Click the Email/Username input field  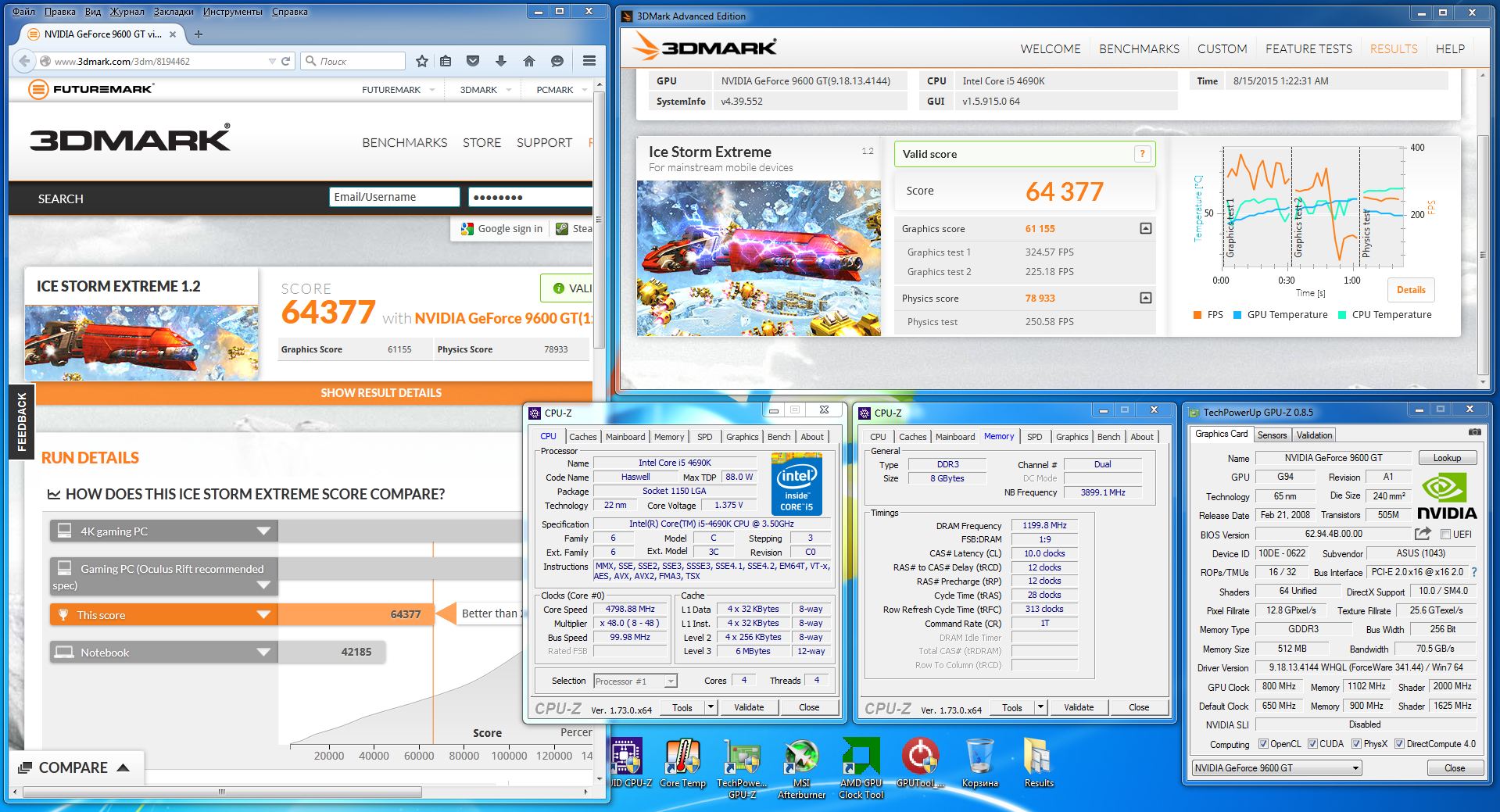coord(395,197)
